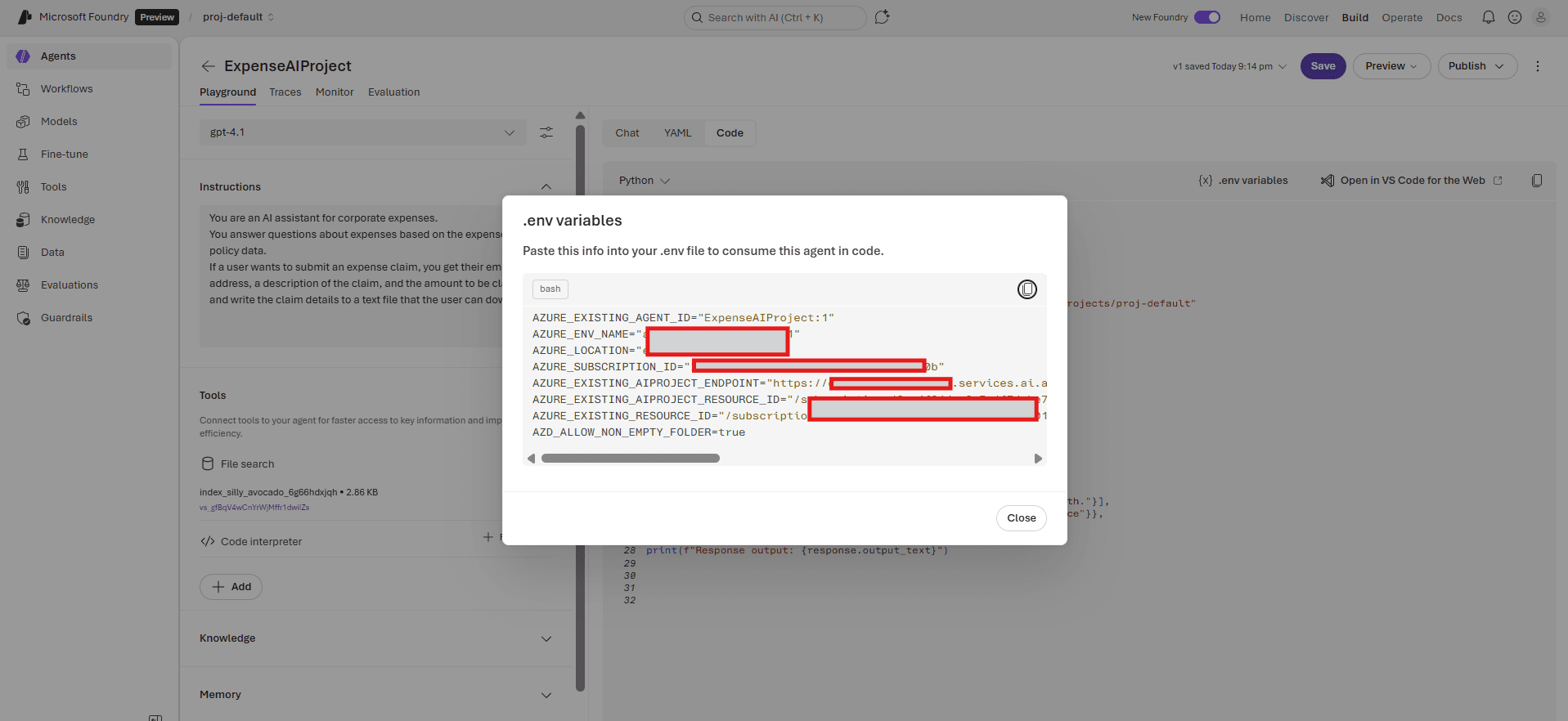This screenshot has width=1568, height=721.
Task: Open the Agents sidebar section
Action: [x=89, y=56]
